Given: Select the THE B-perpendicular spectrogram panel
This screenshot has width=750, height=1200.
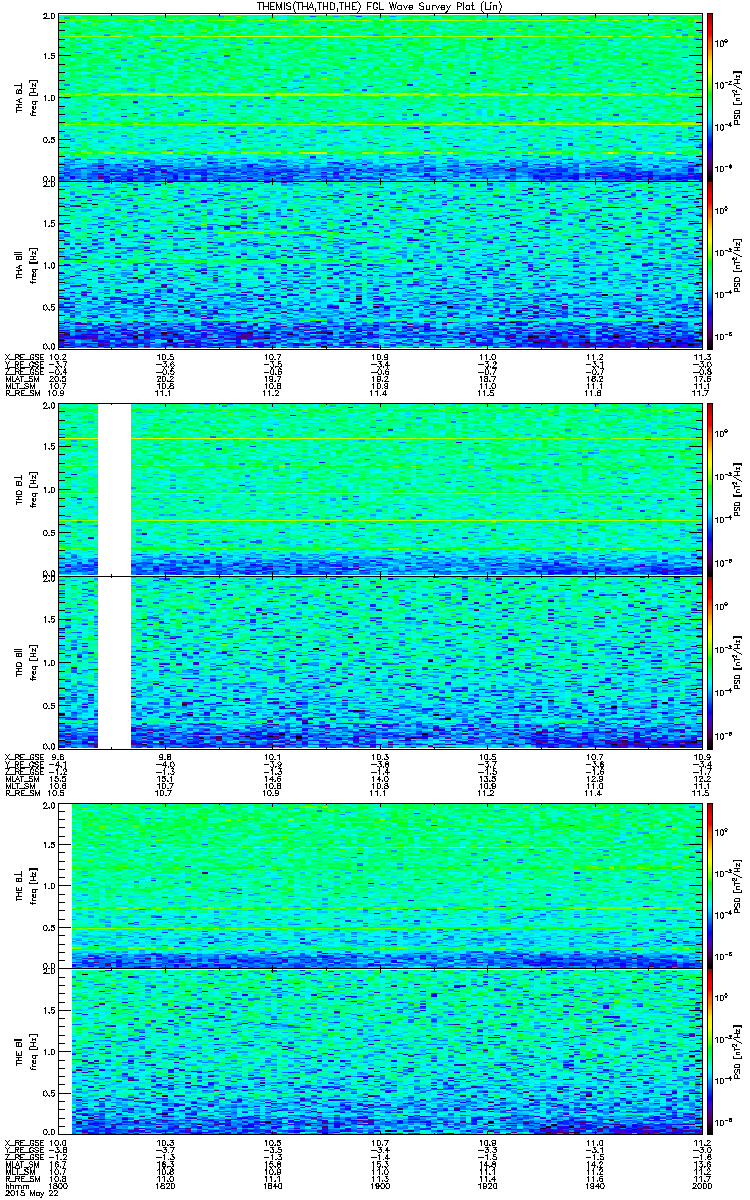Looking at the screenshot, I should click(x=380, y=885).
